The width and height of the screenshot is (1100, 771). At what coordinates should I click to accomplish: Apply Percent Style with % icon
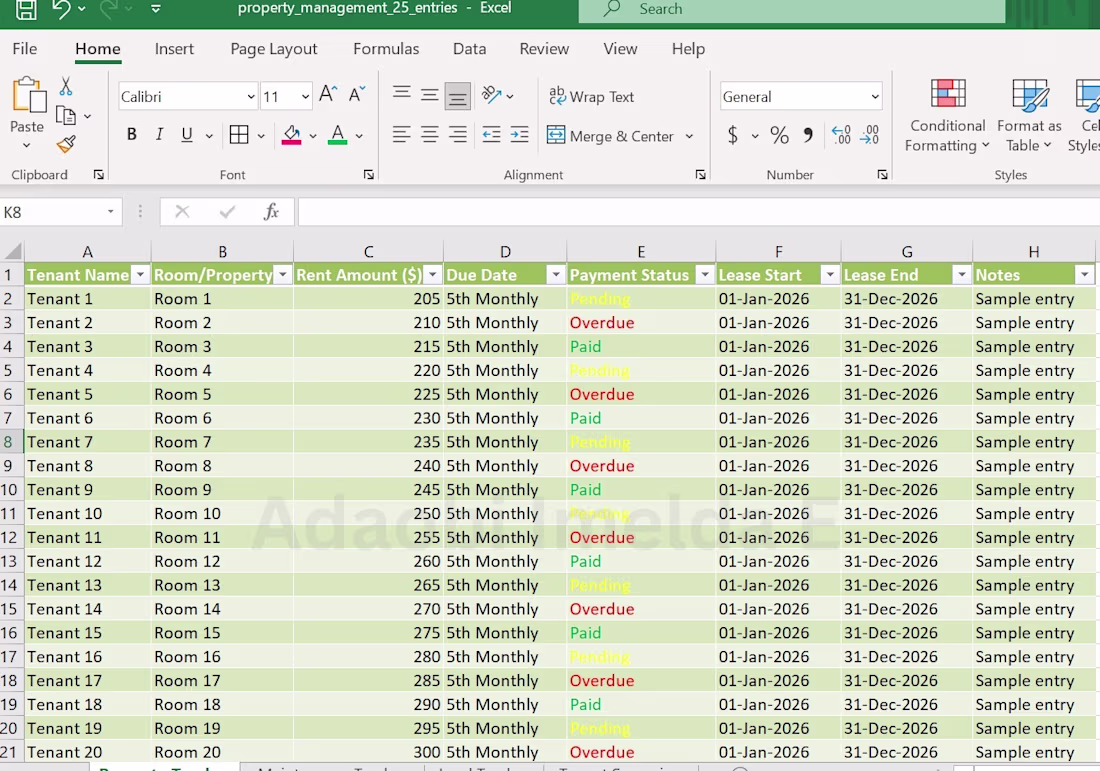coord(779,135)
